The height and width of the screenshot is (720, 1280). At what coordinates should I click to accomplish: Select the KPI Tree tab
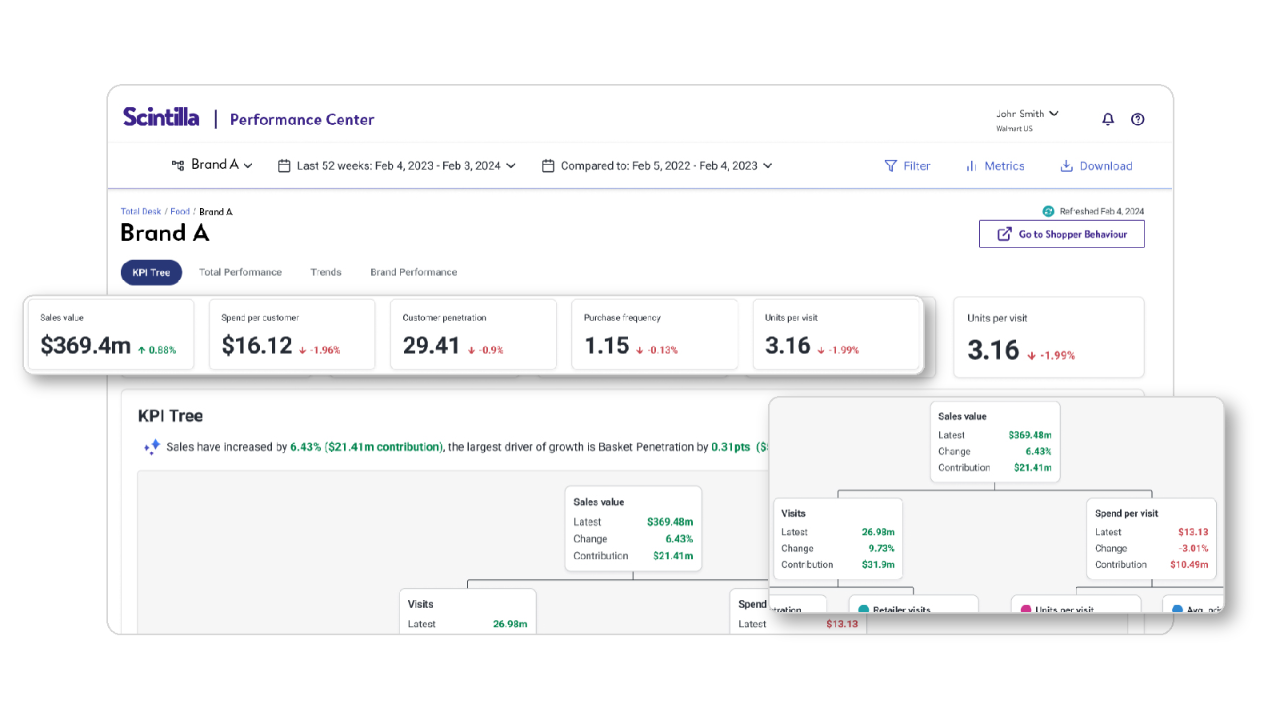pyautogui.click(x=151, y=272)
